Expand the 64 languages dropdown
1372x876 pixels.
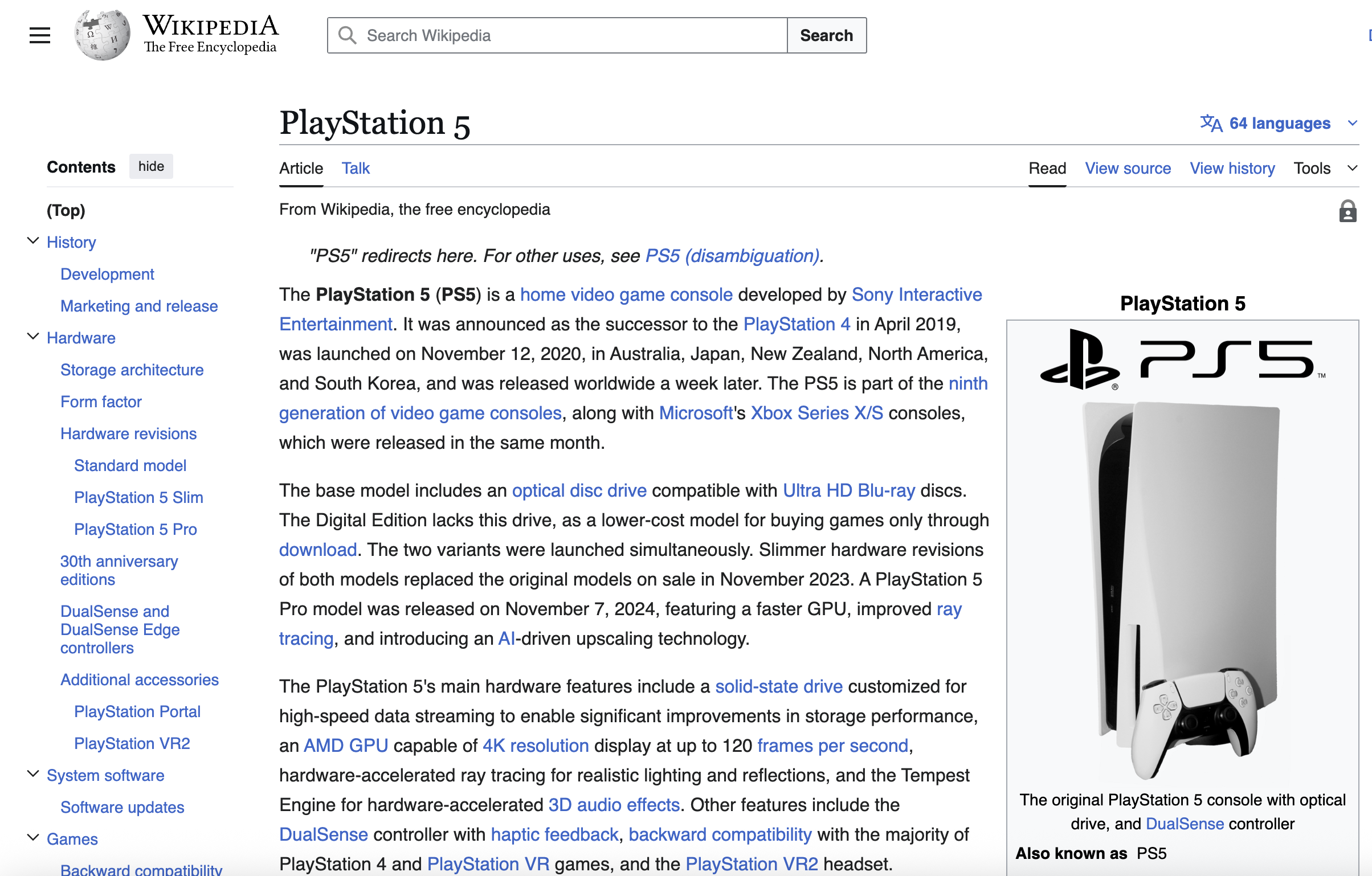[1354, 123]
